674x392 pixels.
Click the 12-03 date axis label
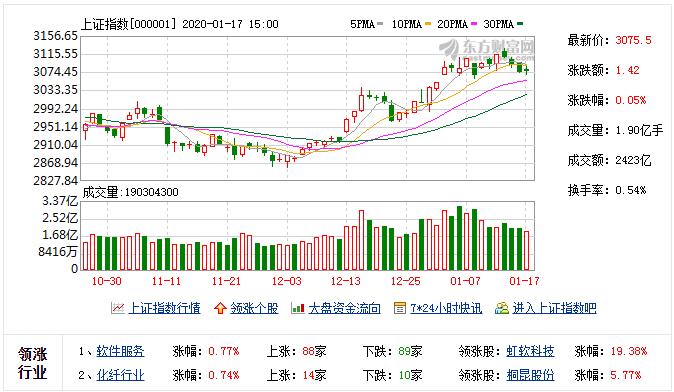tap(286, 281)
